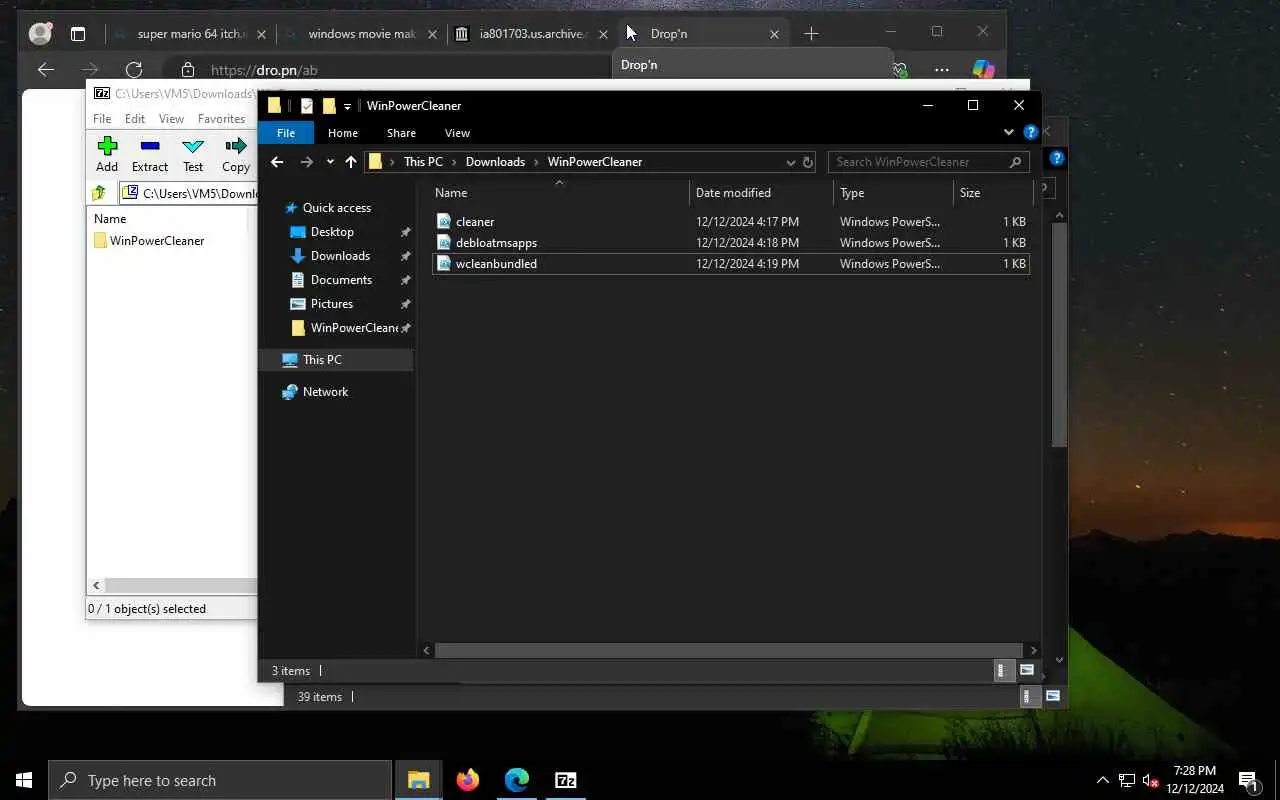Open the Share ribbon tab in Explorer
1280x800 pixels.
[401, 133]
